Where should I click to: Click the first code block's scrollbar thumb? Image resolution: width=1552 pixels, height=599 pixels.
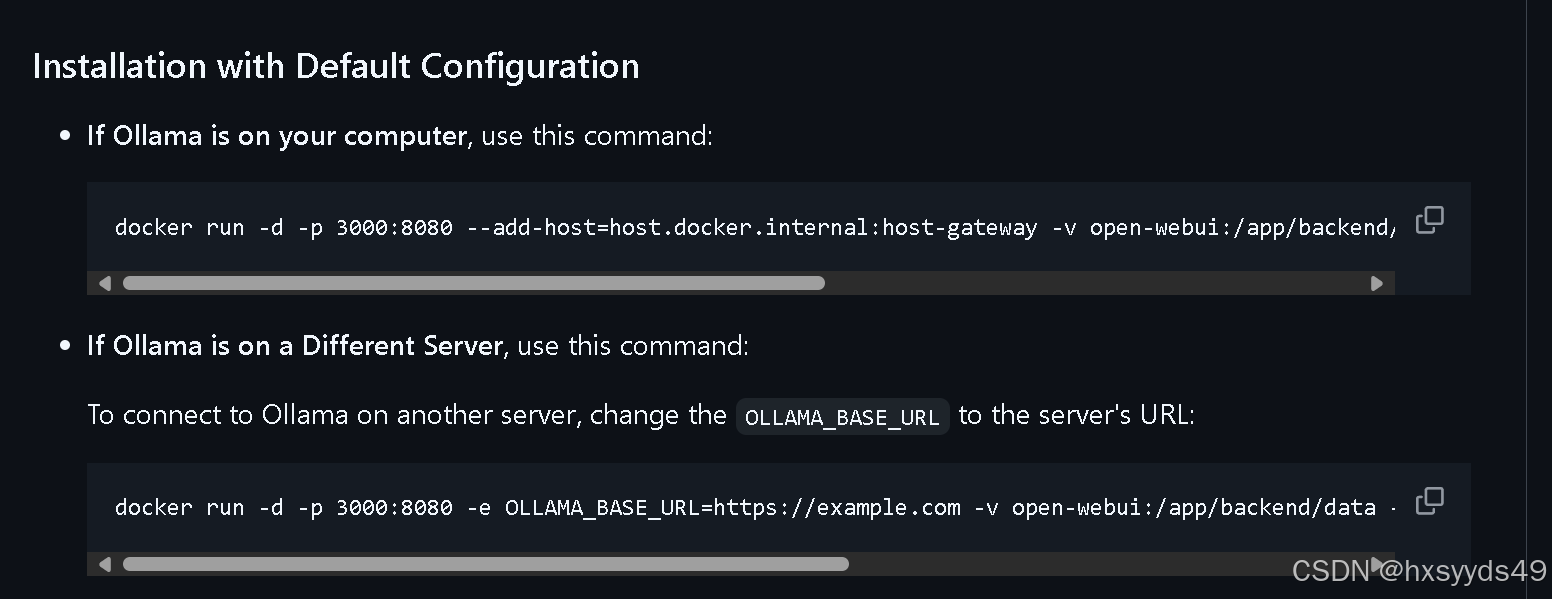(473, 283)
